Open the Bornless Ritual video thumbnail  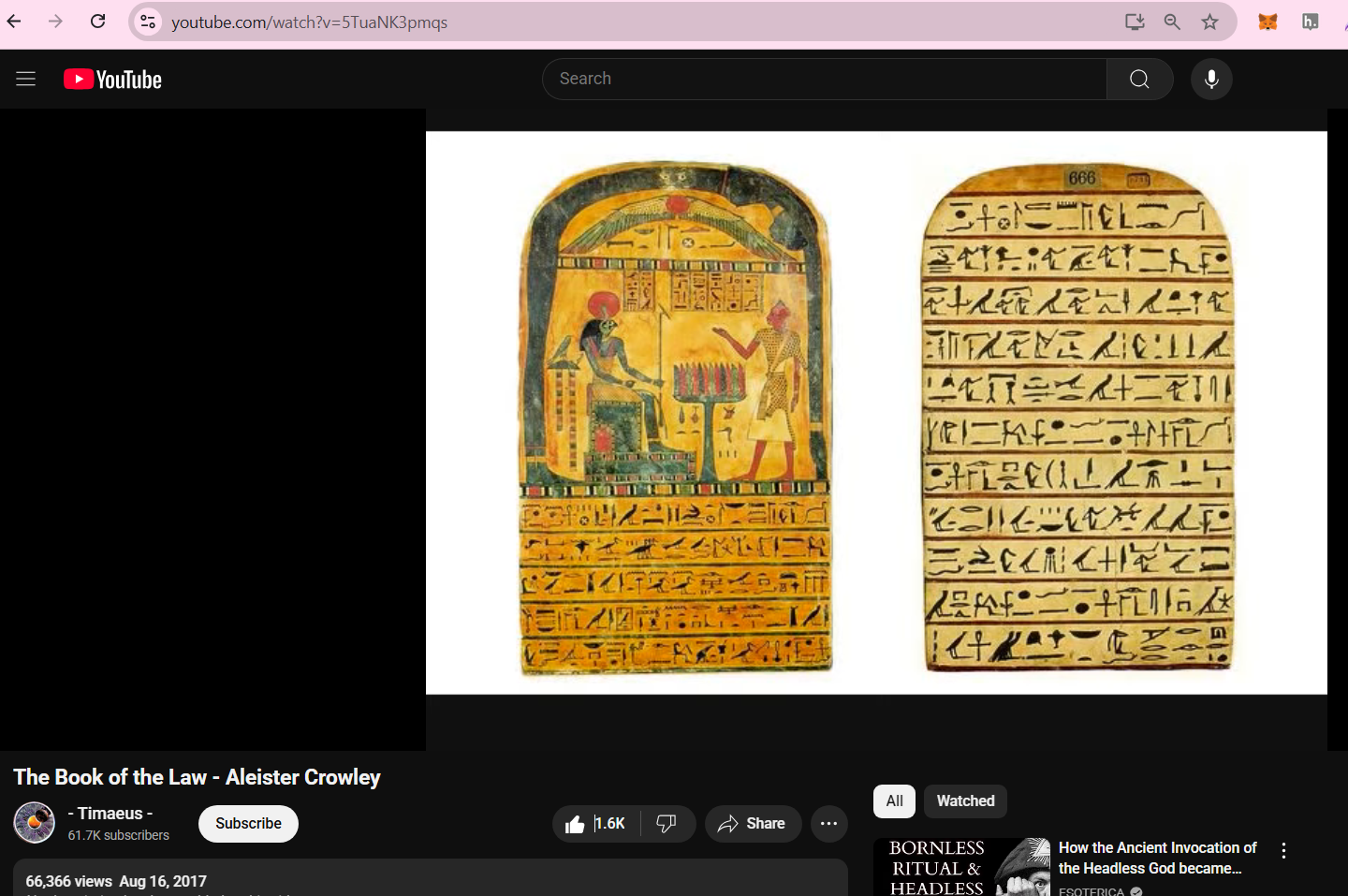pos(961,867)
